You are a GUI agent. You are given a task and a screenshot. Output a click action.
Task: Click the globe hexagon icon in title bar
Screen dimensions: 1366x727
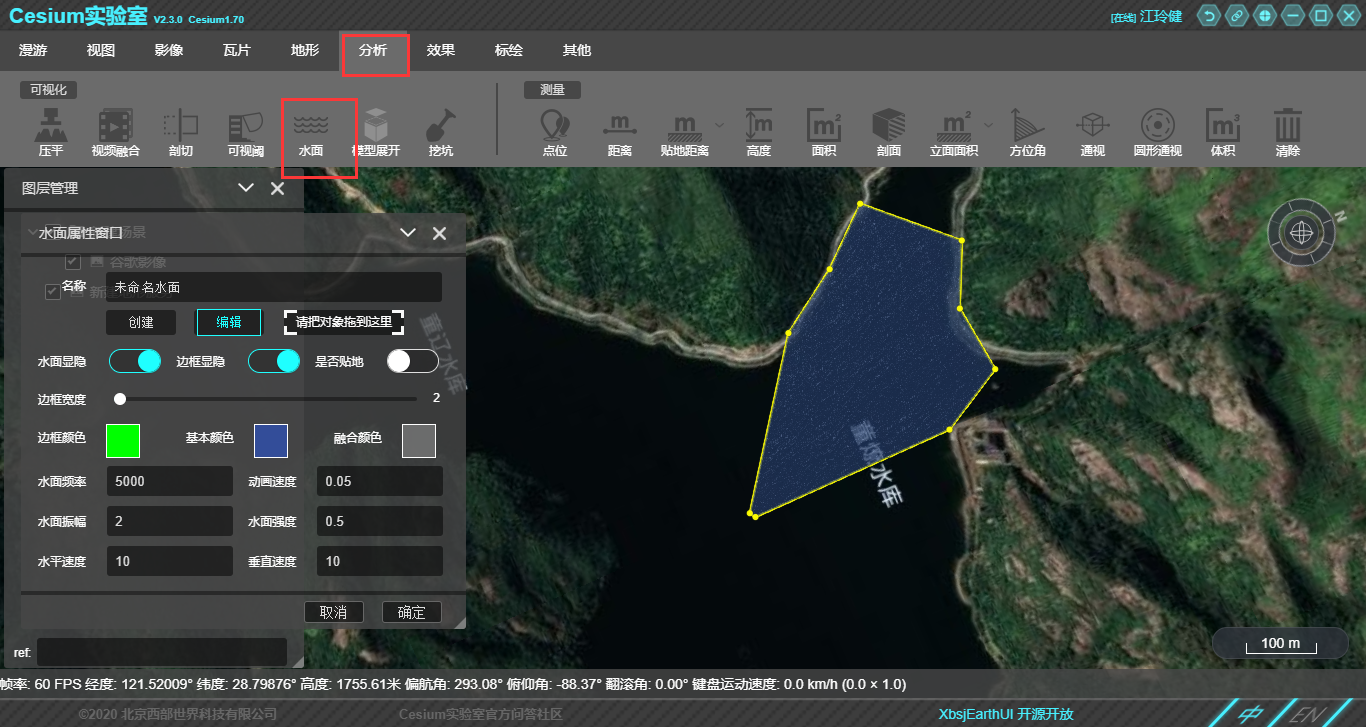tap(1265, 16)
